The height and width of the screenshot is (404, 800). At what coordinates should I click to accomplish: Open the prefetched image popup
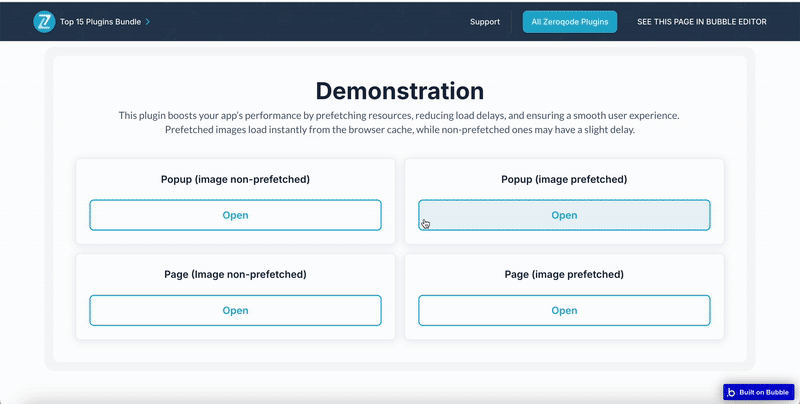pyautogui.click(x=564, y=215)
